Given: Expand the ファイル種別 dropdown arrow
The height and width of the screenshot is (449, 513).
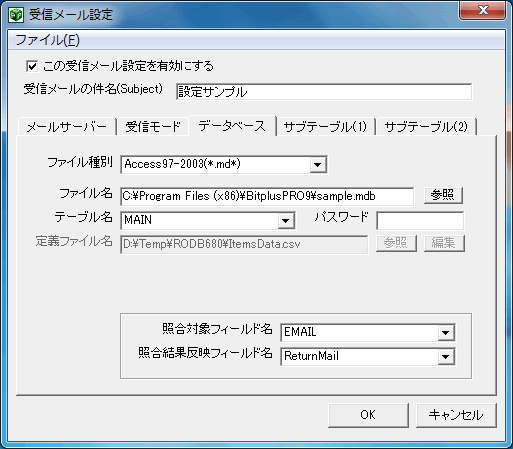Looking at the screenshot, I should click(318, 165).
